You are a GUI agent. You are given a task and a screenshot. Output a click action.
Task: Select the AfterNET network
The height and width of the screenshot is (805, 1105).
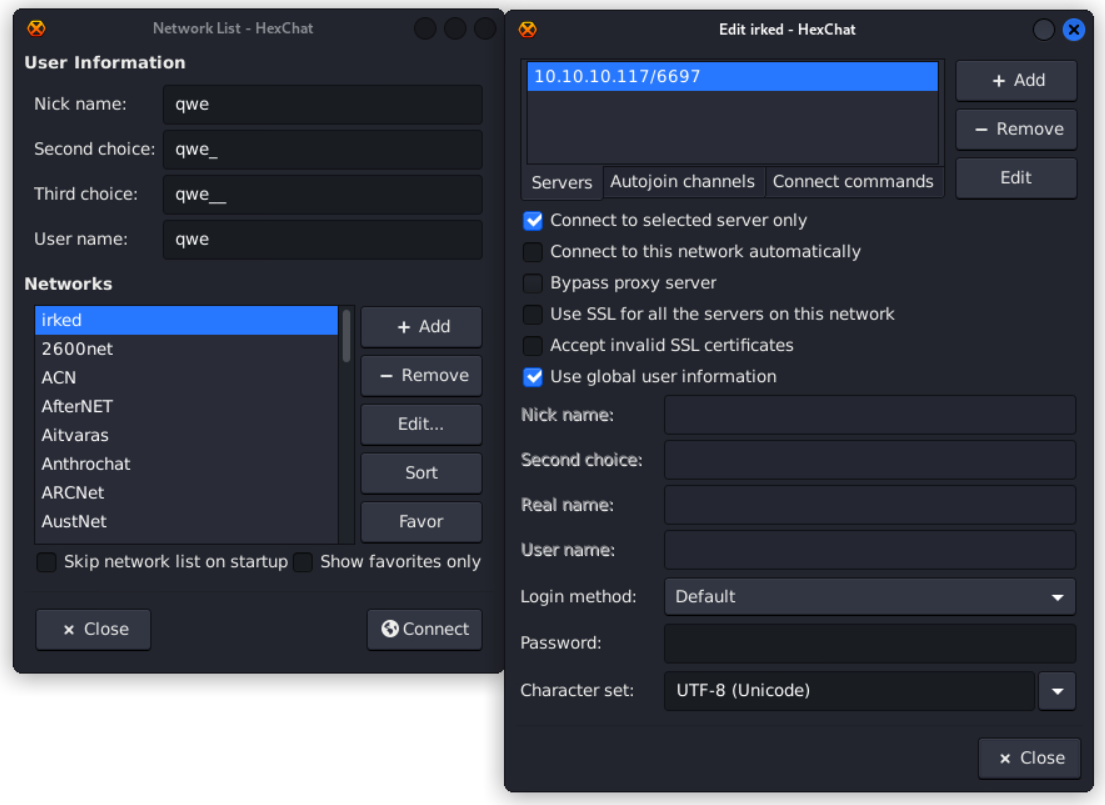tap(186, 407)
